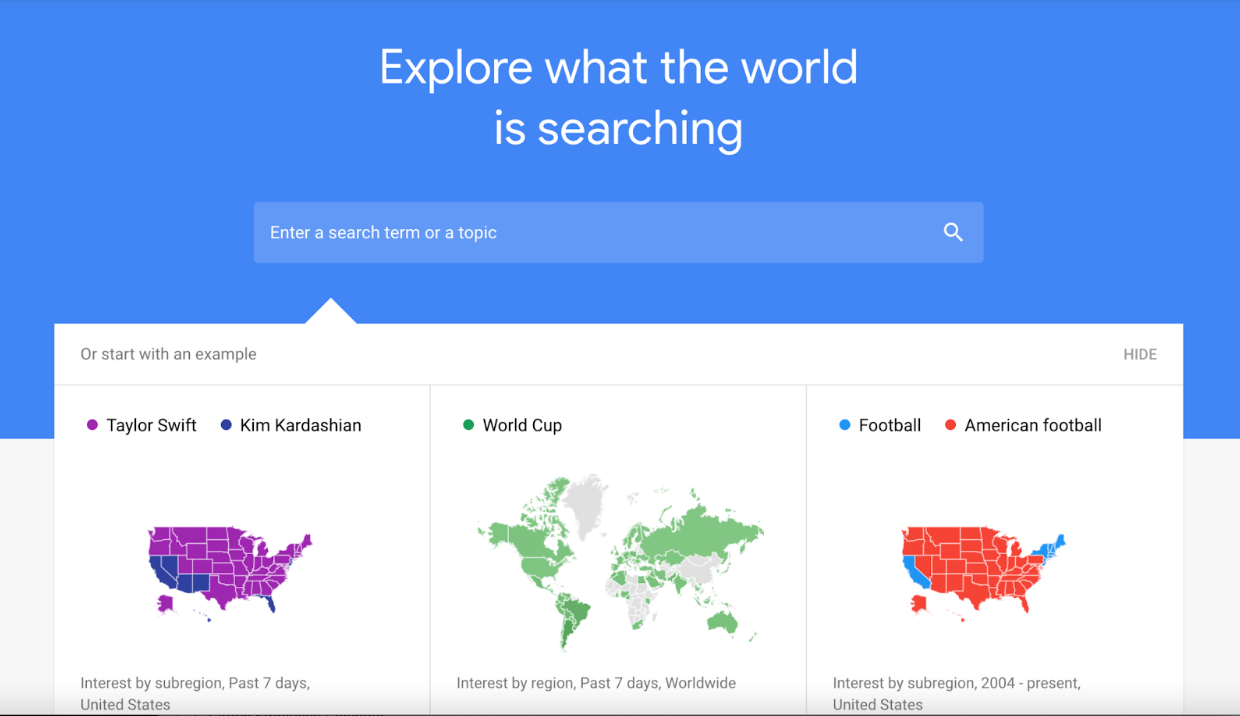Click the green color dot beside World Cup
Image resolution: width=1240 pixels, height=716 pixels.
[x=467, y=424]
